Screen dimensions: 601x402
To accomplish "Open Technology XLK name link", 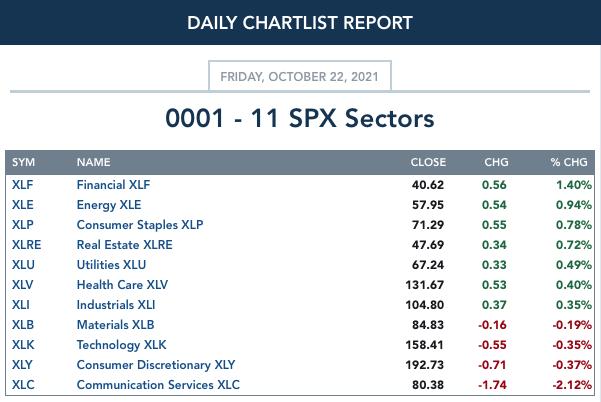I will pos(122,345).
